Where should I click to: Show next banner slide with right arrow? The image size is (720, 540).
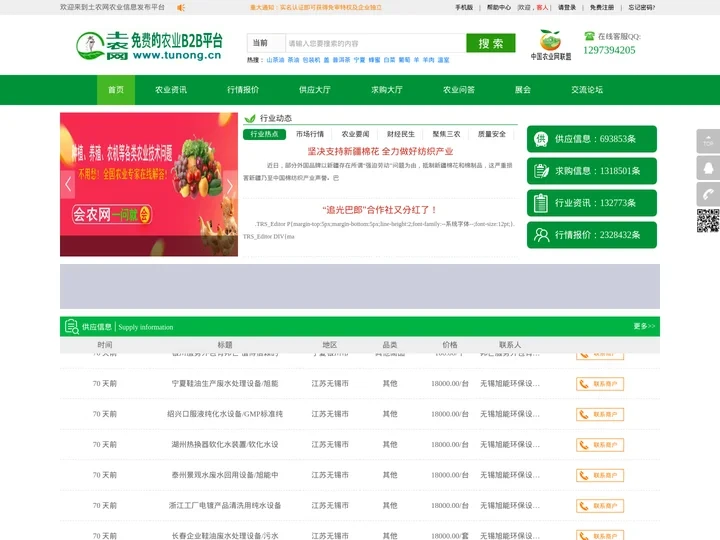click(x=230, y=185)
